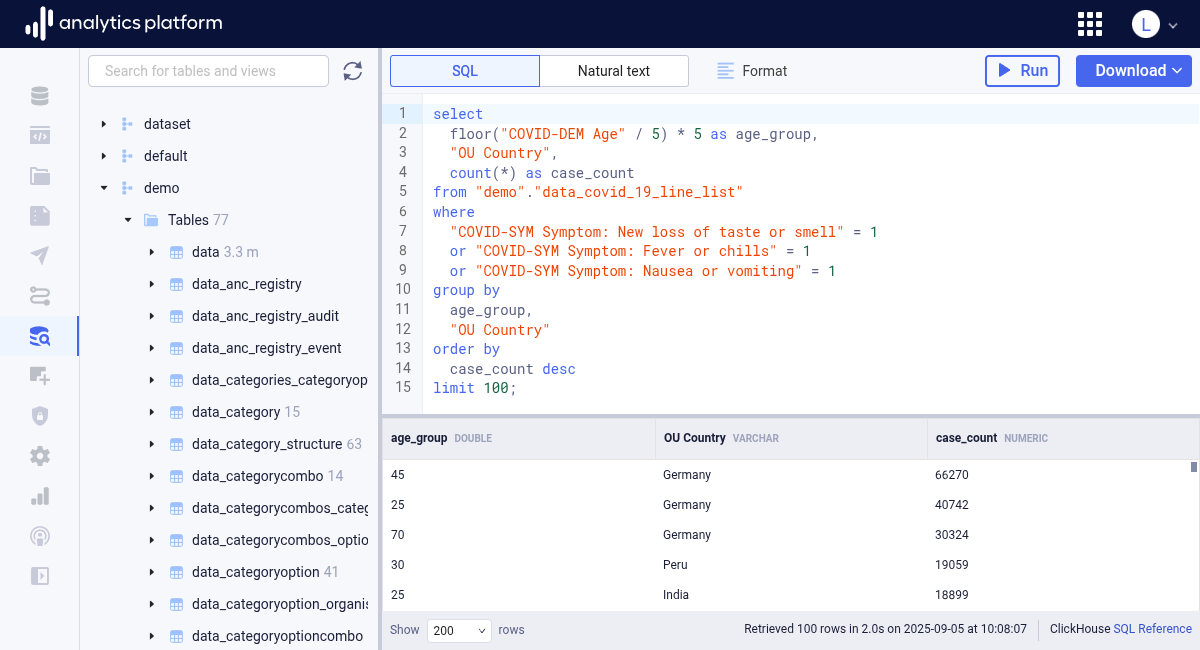This screenshot has height=650, width=1200.
Task: Run the SQL query
Action: [1022, 71]
